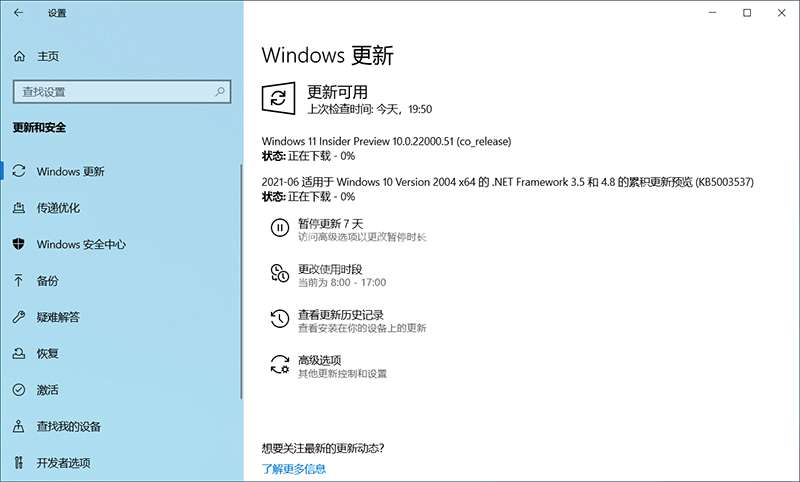
Task: Go back using the arrow in title bar
Action: tap(18, 13)
